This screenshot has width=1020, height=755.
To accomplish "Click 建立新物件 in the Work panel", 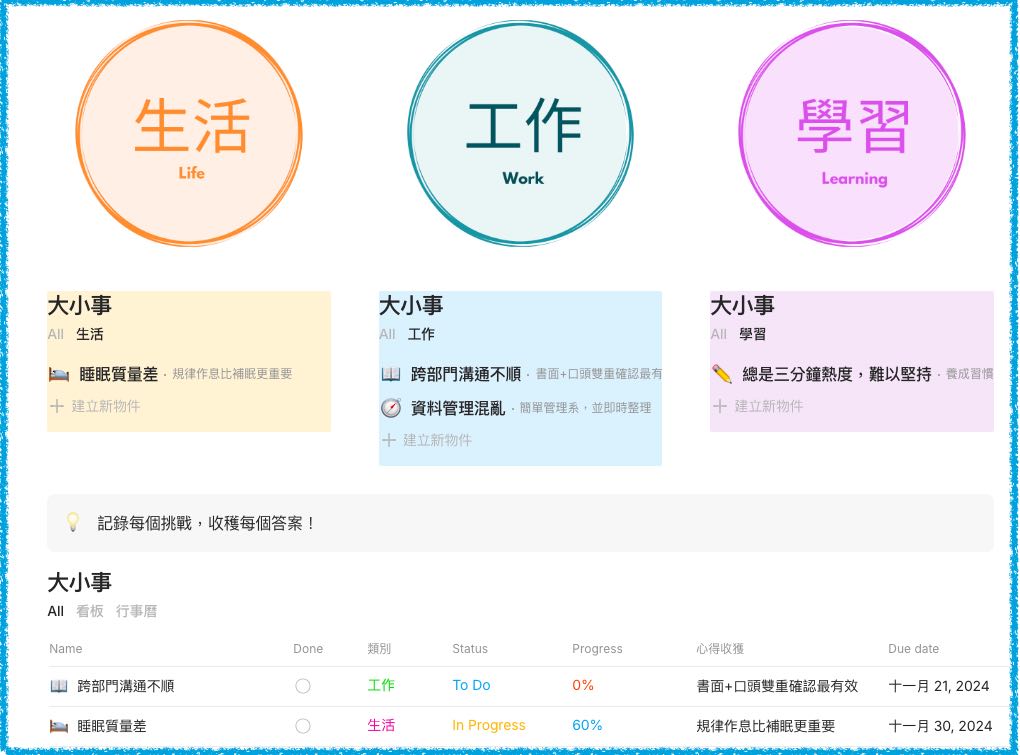I will coord(437,440).
